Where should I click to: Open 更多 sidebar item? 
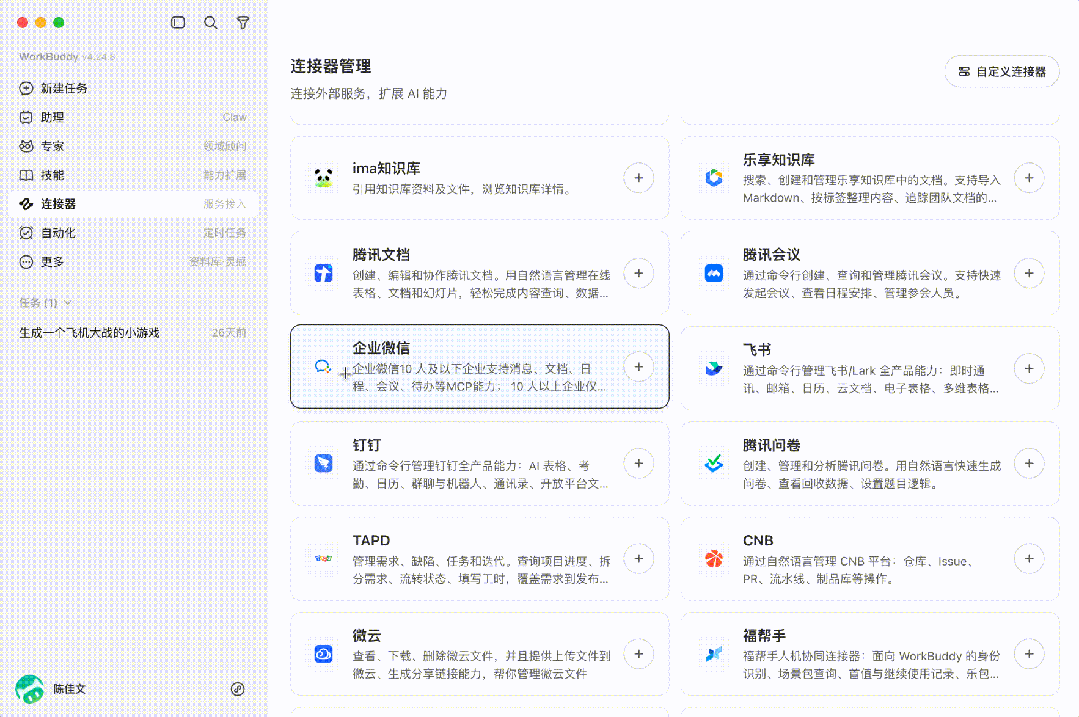[x=134, y=261]
